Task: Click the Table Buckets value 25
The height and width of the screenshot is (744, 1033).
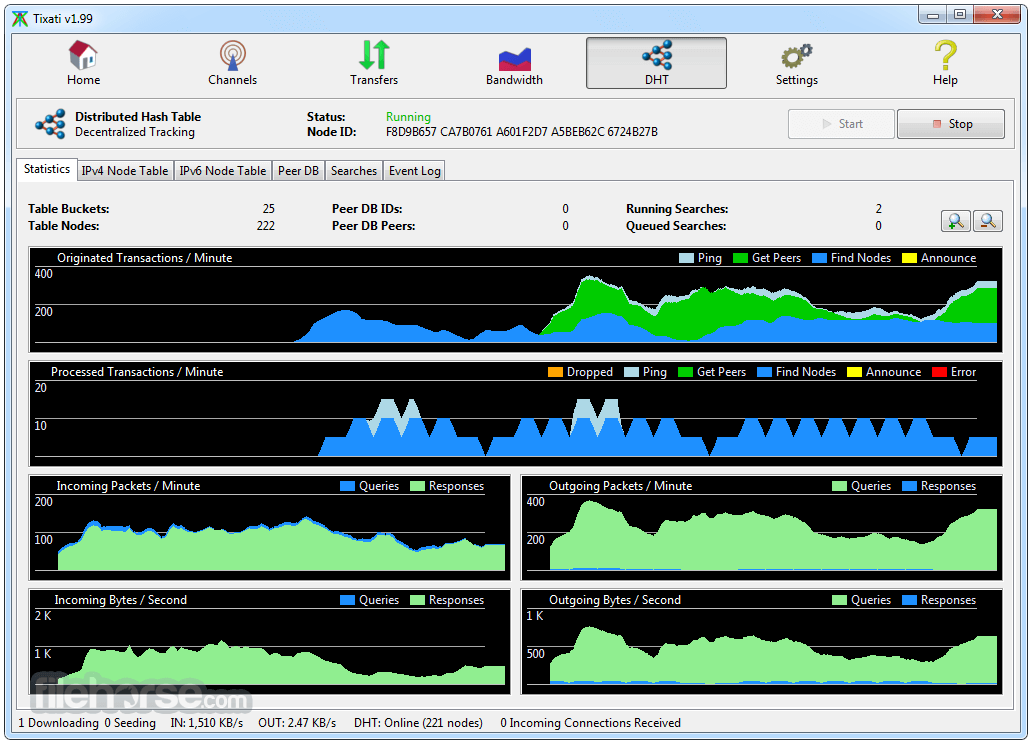Action: coord(268,209)
